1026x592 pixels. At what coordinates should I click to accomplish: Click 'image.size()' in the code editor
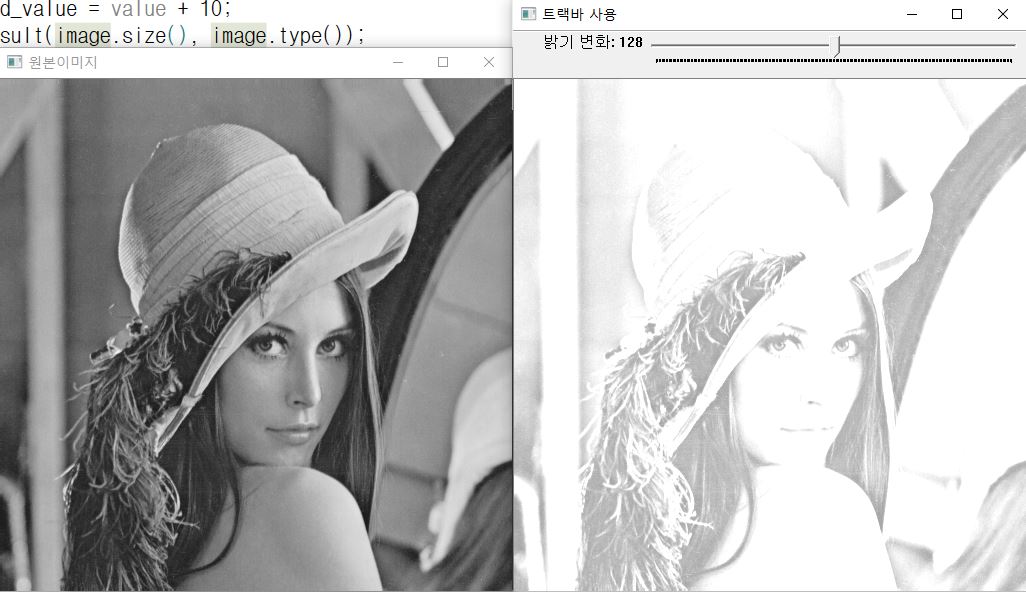[x=122, y=35]
